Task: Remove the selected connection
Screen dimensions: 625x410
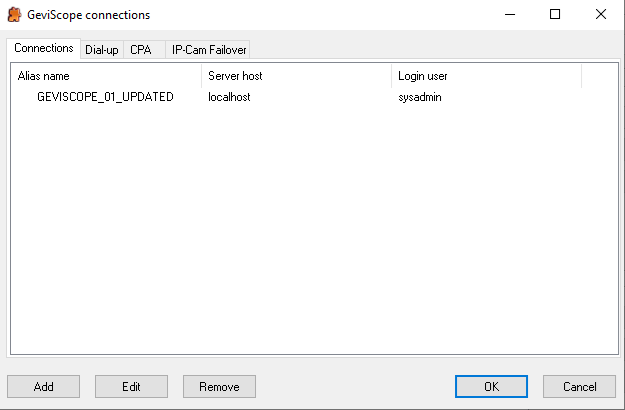Action: coord(219,386)
